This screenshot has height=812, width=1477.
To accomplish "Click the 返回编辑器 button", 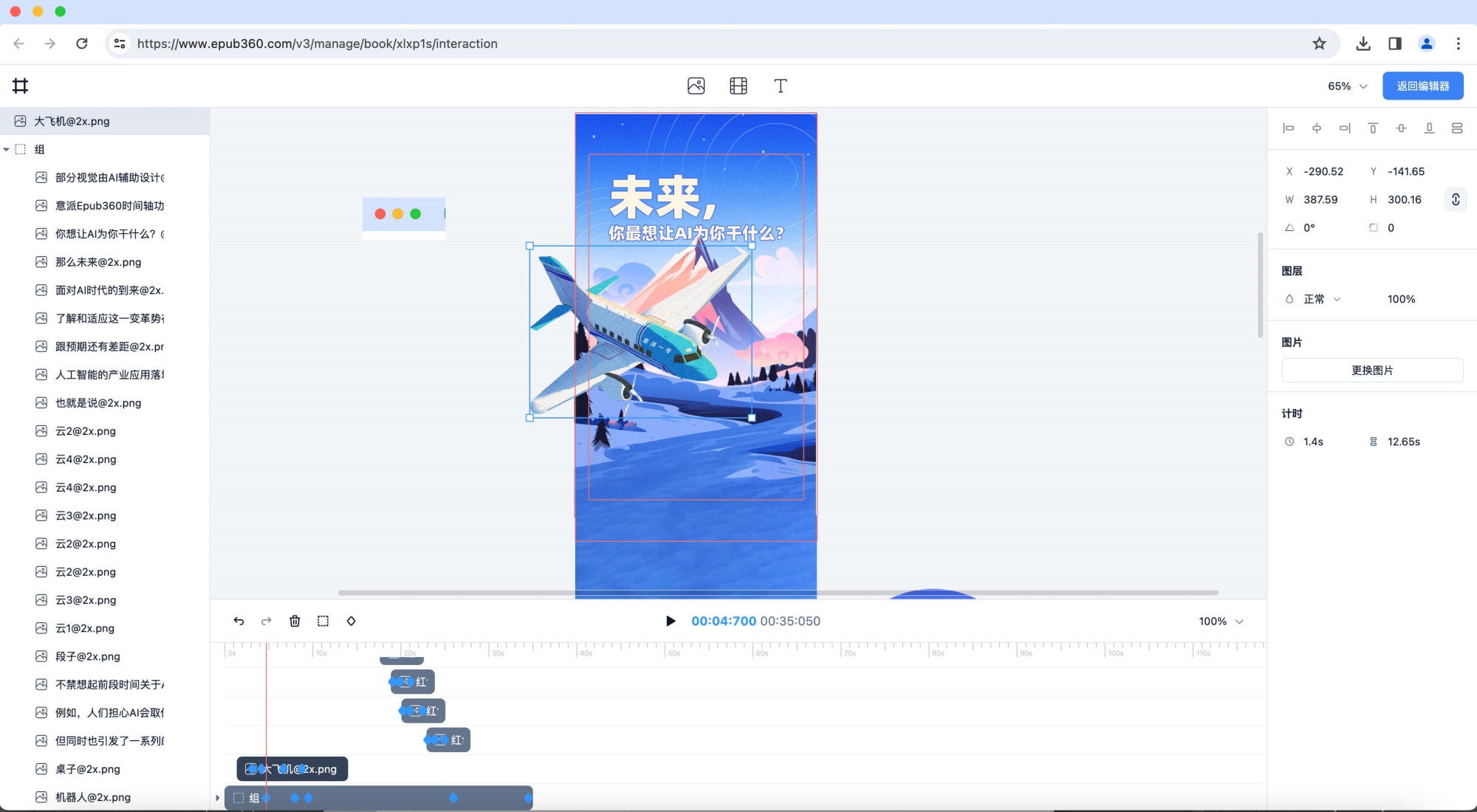I will tap(1422, 86).
